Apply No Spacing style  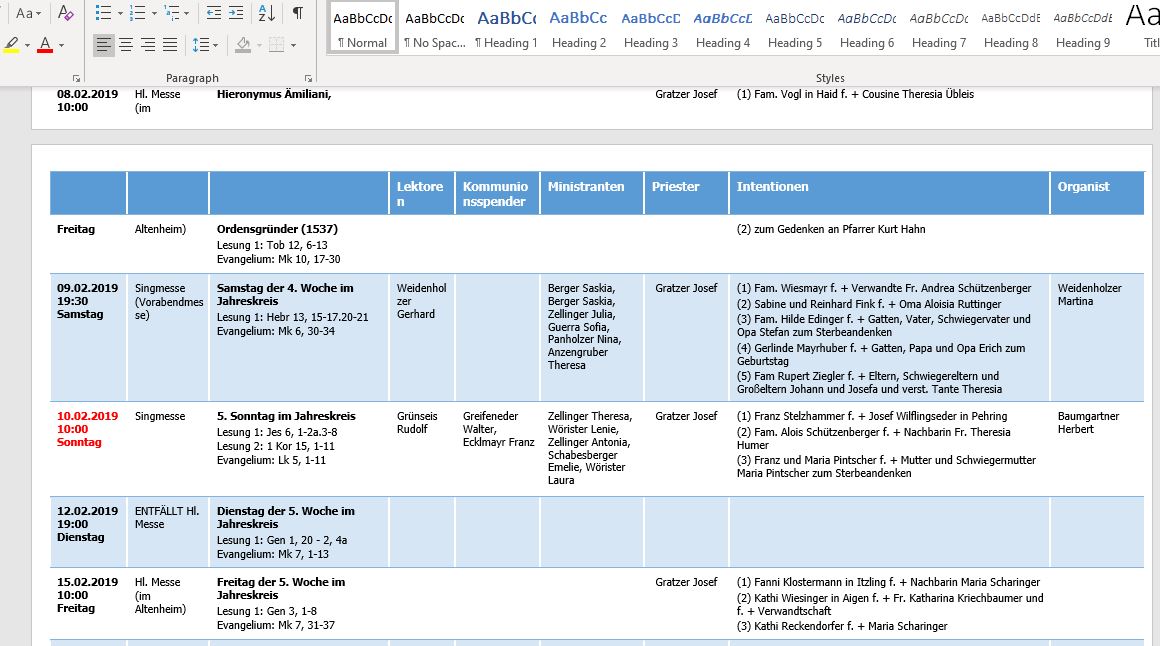pyautogui.click(x=434, y=27)
